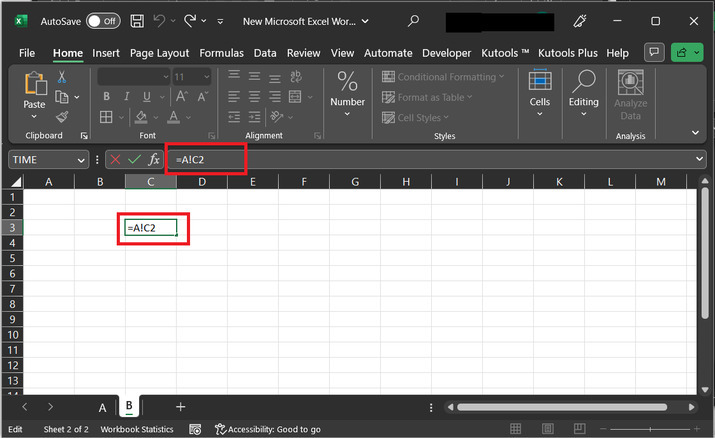This screenshot has height=438, width=715.
Task: Center text horizontally in the cell
Action: click(x=254, y=97)
